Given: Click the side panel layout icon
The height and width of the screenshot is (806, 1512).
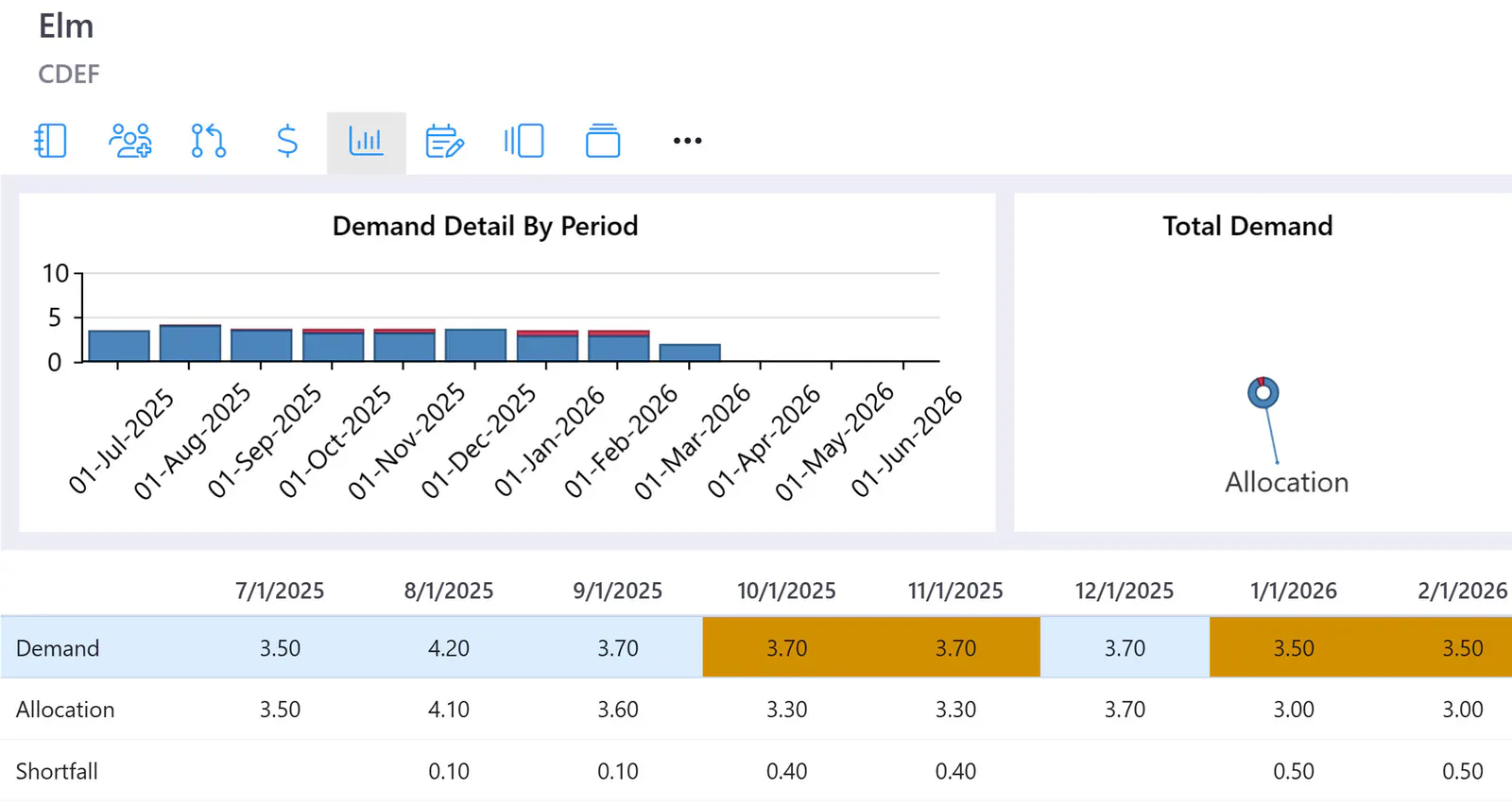Looking at the screenshot, I should pyautogui.click(x=524, y=141).
